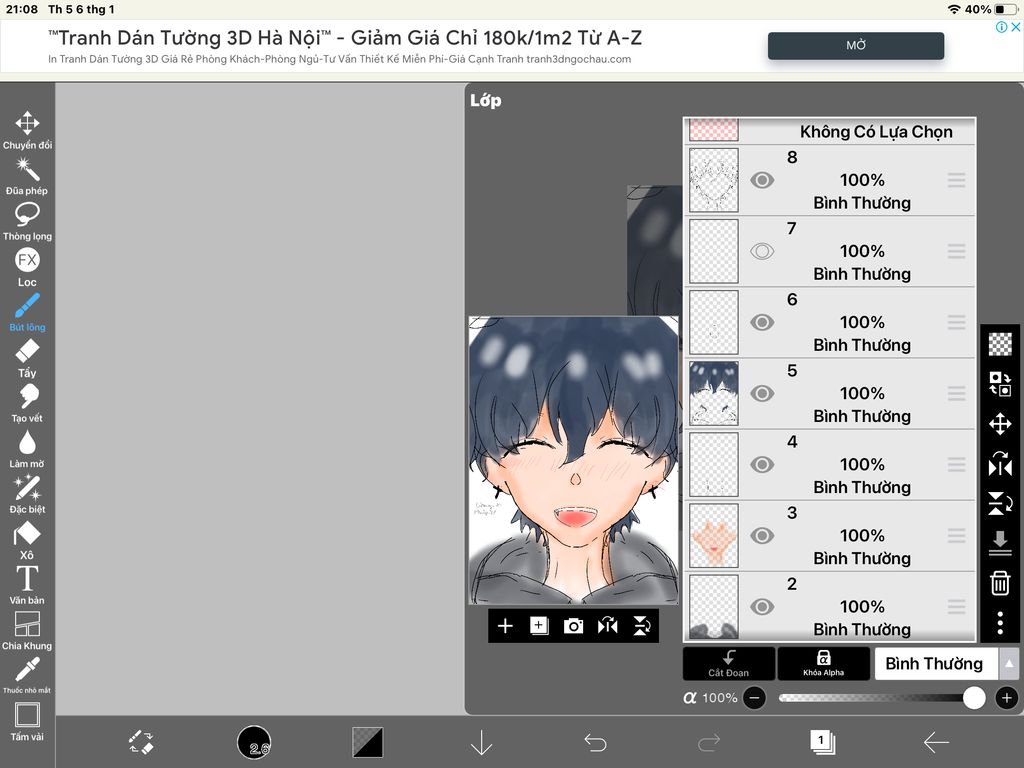The width and height of the screenshot is (1024, 768).
Task: Toggle visibility of layer 4
Action: pos(762,465)
